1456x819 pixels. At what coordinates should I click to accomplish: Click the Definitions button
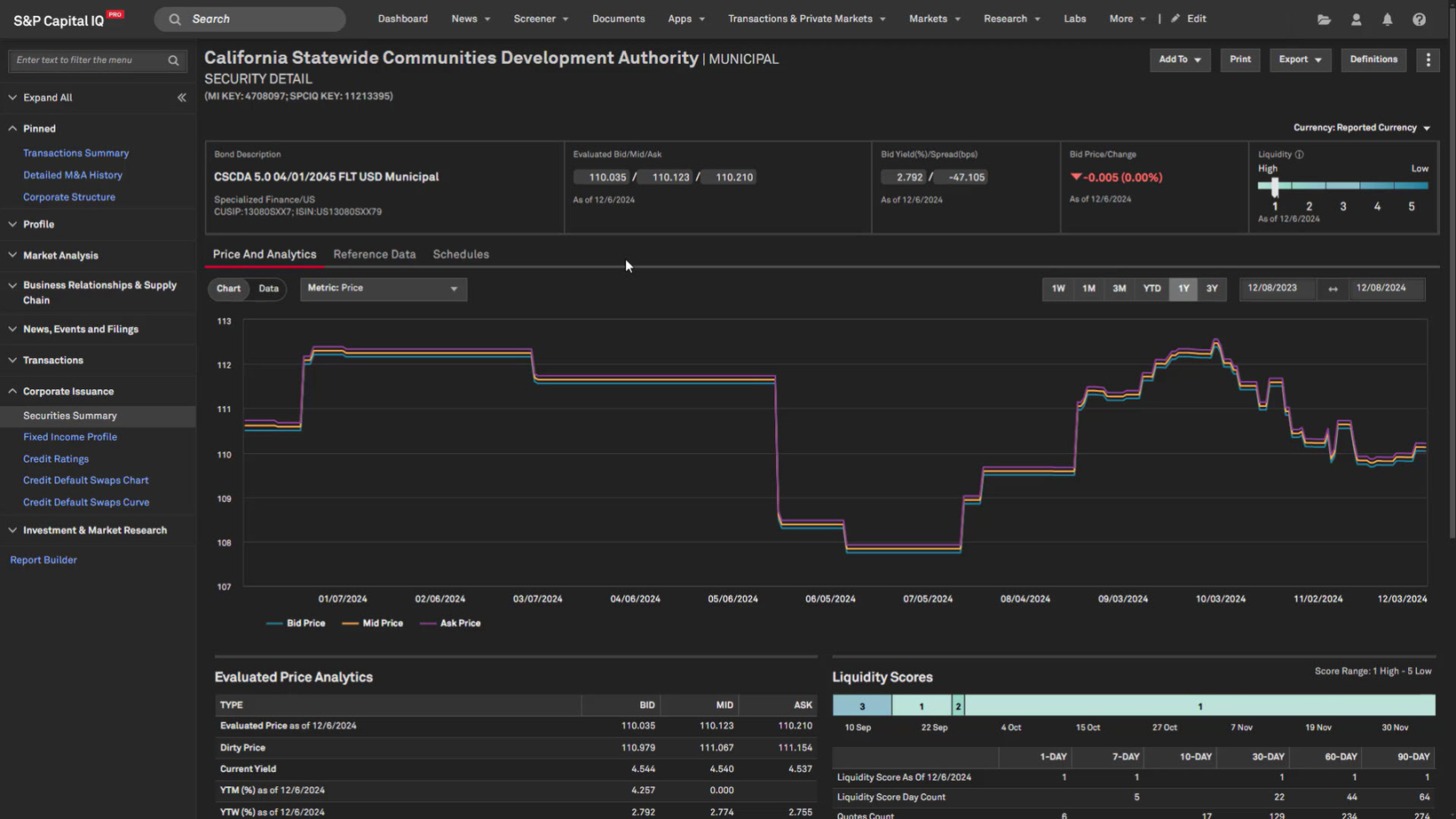pyautogui.click(x=1373, y=60)
